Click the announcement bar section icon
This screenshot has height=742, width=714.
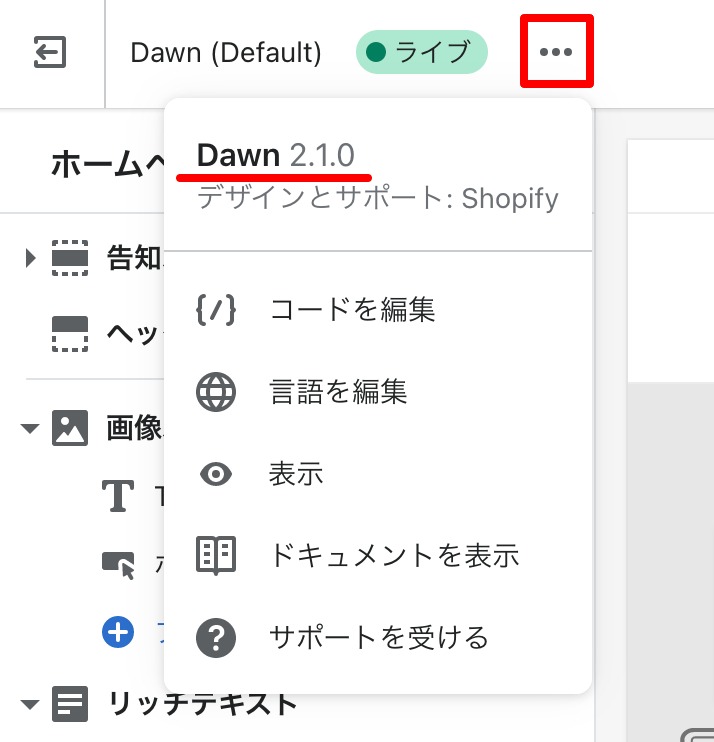tap(70, 258)
